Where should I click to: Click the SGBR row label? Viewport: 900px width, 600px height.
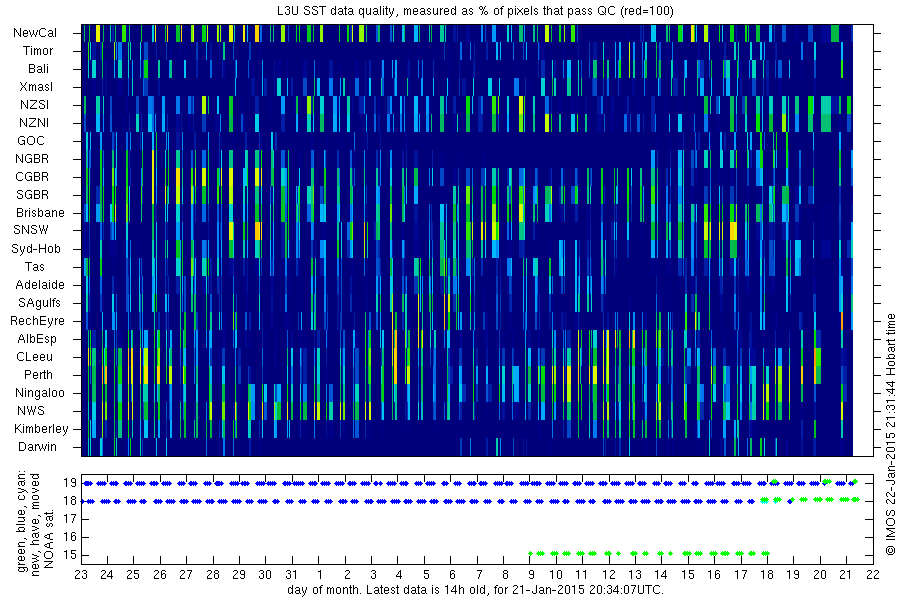pyautogui.click(x=32, y=195)
